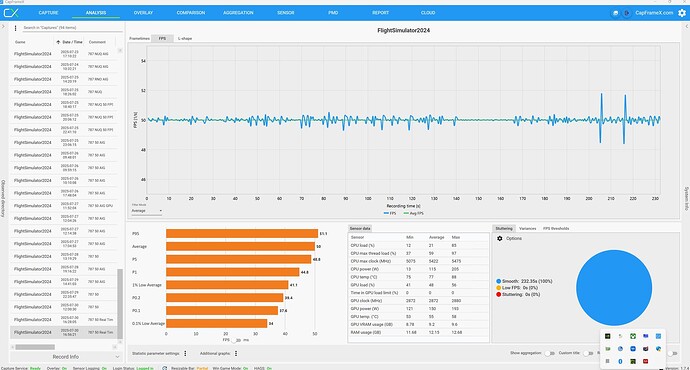Open the Stuttering Options gear icon
The width and height of the screenshot is (690, 370).
[x=499, y=238]
